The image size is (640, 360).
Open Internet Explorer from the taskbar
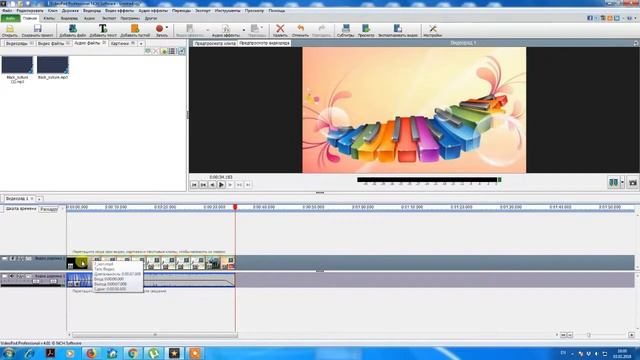tap(29, 353)
